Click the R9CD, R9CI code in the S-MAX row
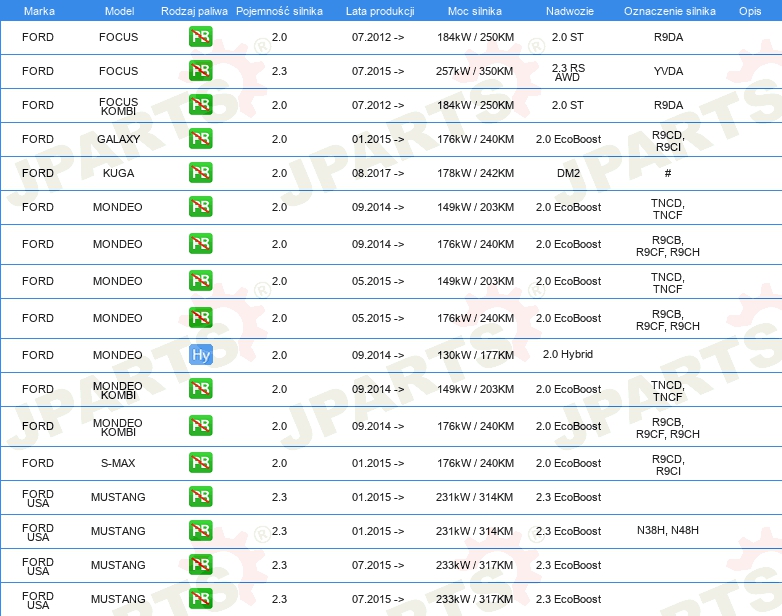 (x=668, y=465)
